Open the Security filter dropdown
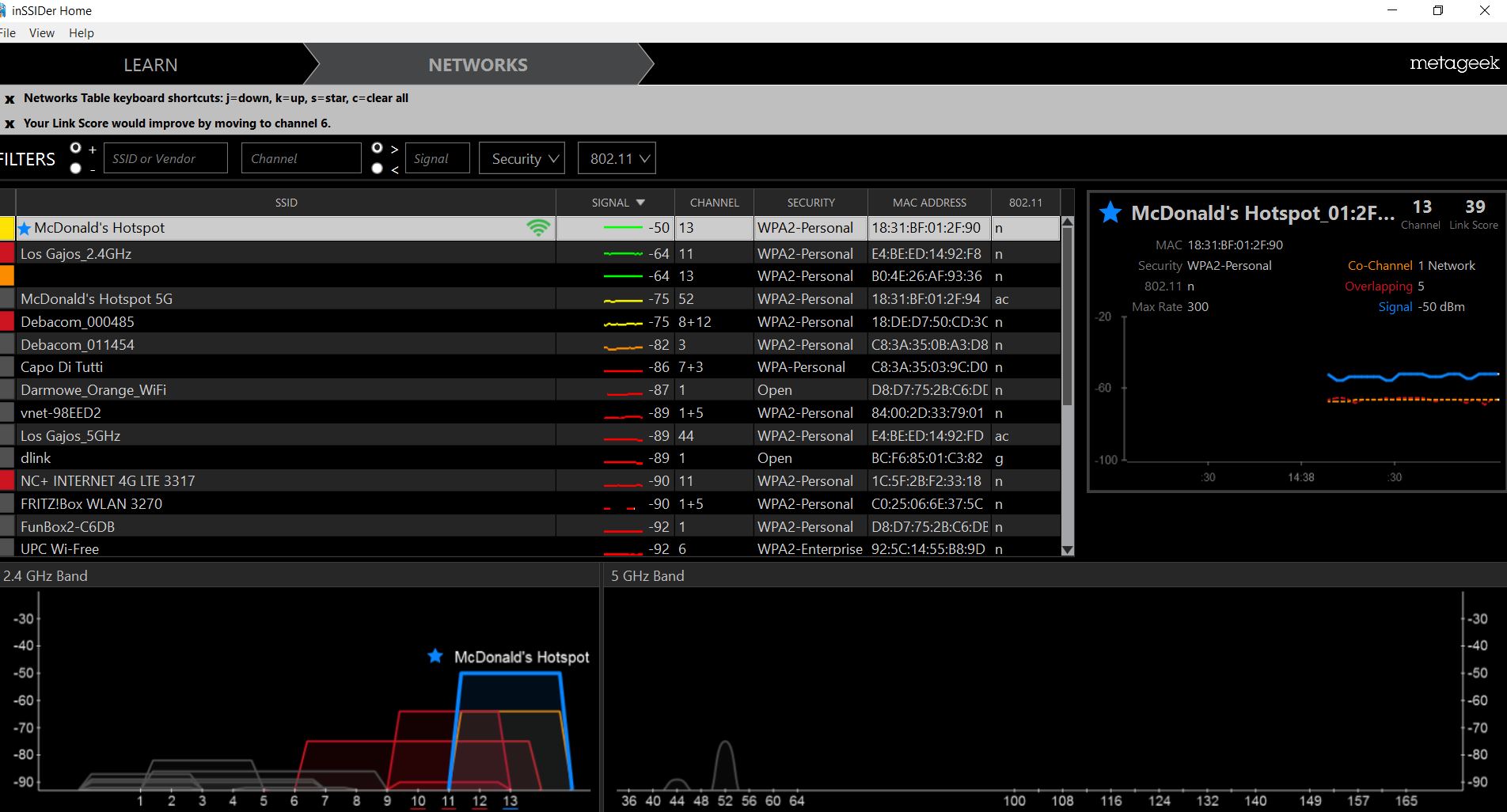This screenshot has height=812, width=1507. (522, 158)
